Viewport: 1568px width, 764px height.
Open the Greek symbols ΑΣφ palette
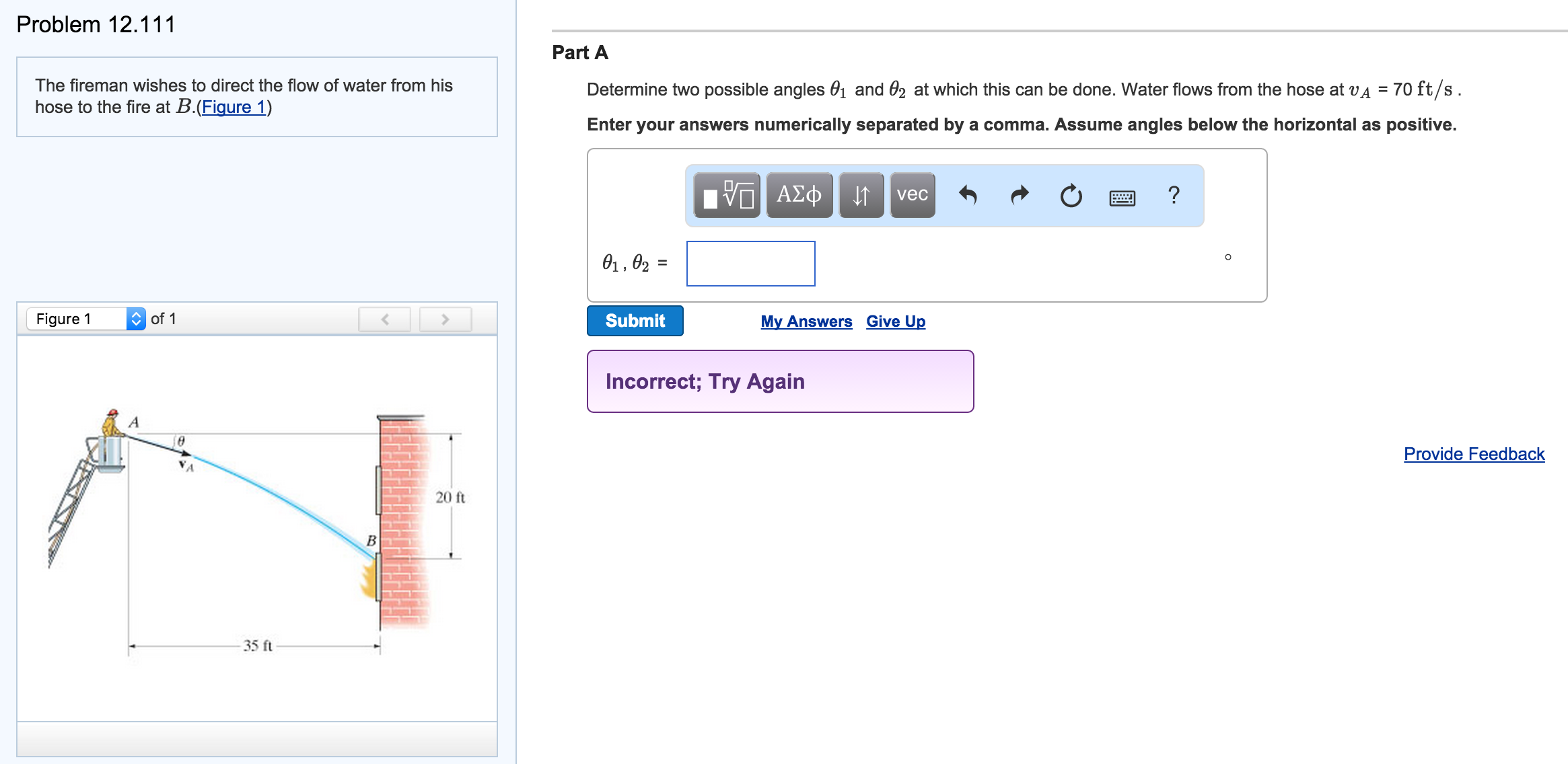point(801,196)
